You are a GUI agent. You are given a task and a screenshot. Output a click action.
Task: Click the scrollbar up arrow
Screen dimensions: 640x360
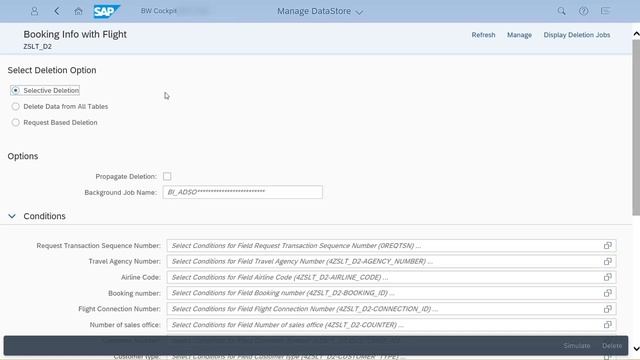tap(636, 34)
